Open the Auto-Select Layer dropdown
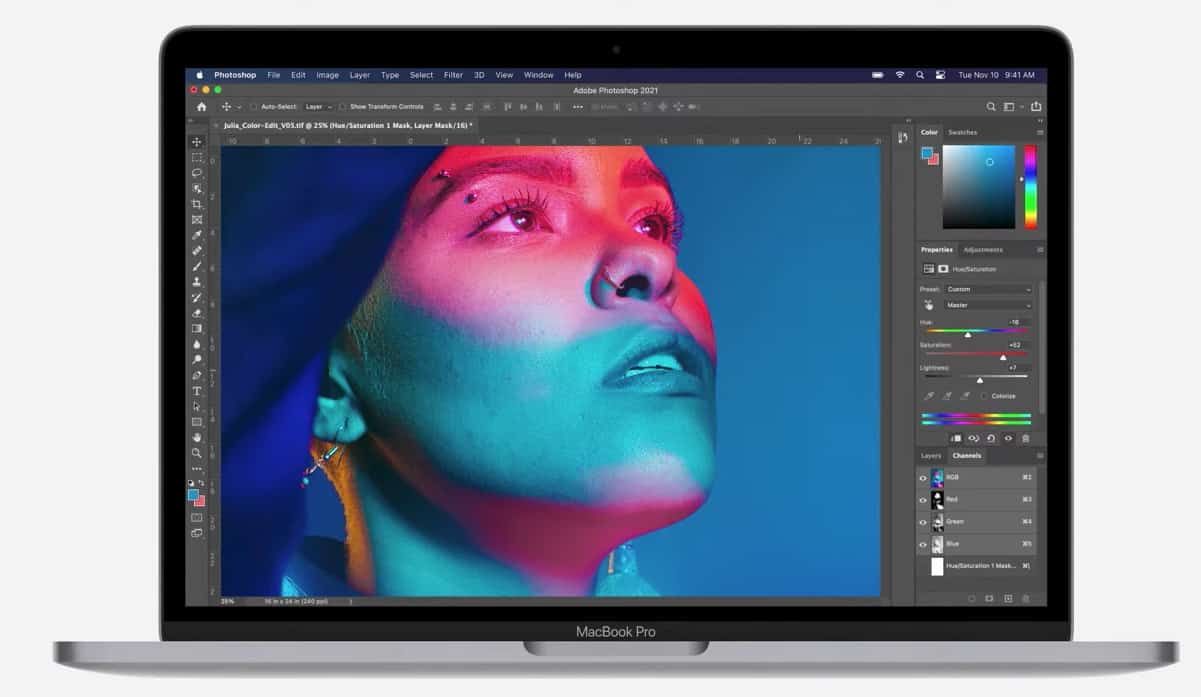1201x697 pixels. pyautogui.click(x=318, y=106)
